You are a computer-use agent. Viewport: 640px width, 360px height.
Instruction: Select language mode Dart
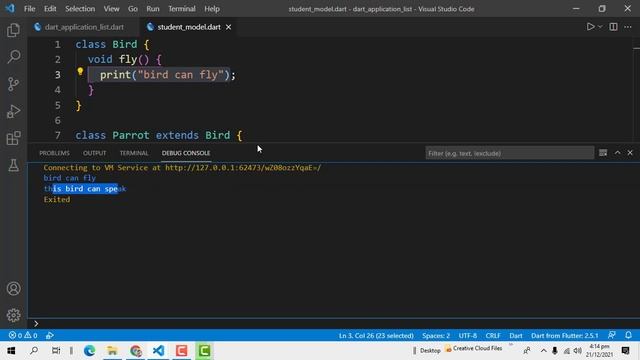pos(516,336)
